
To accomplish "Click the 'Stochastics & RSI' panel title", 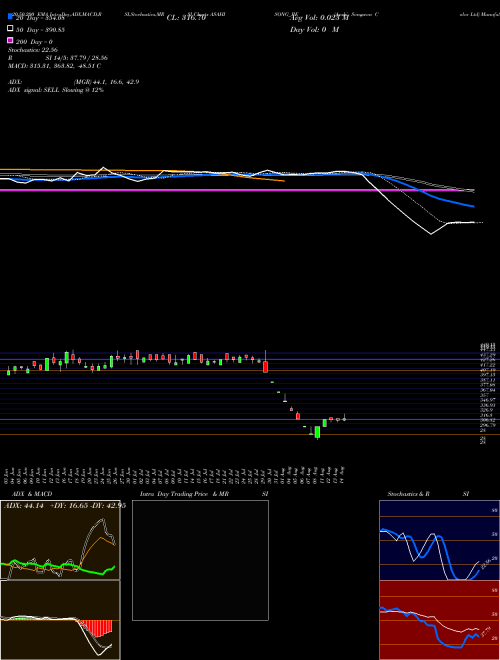I will (x=428, y=494).
